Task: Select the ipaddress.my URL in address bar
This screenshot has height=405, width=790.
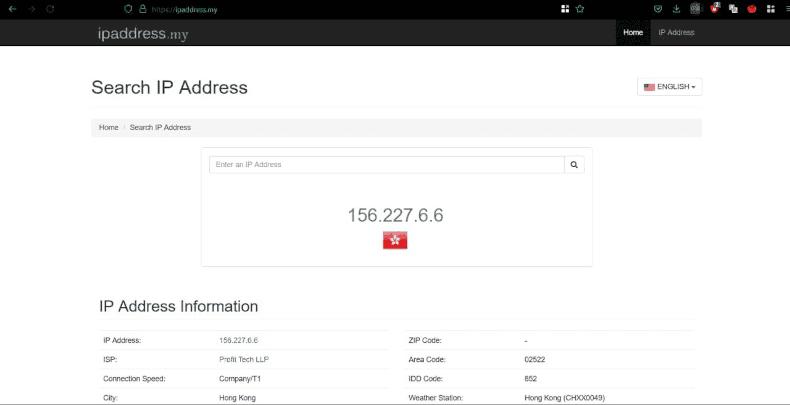Action: 184,10
